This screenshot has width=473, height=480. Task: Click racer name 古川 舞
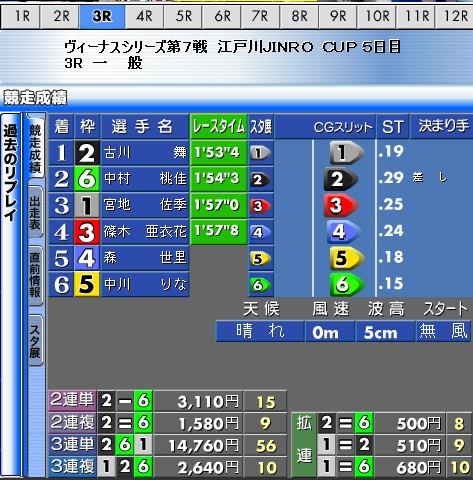click(x=145, y=153)
